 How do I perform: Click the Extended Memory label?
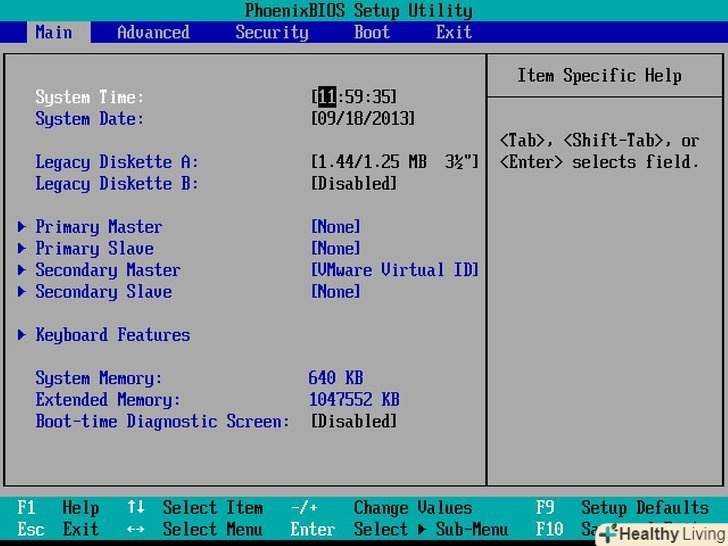(108, 400)
